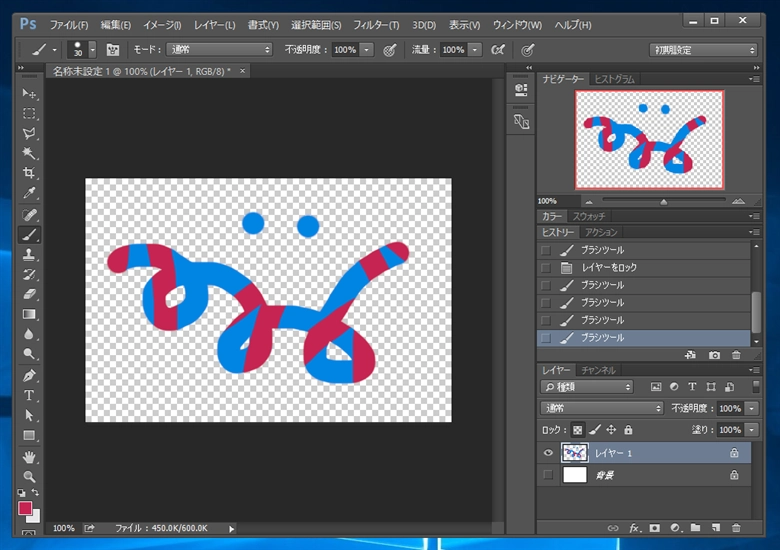Toggle lock image pixels brush icon
The image size is (780, 550).
click(x=595, y=430)
